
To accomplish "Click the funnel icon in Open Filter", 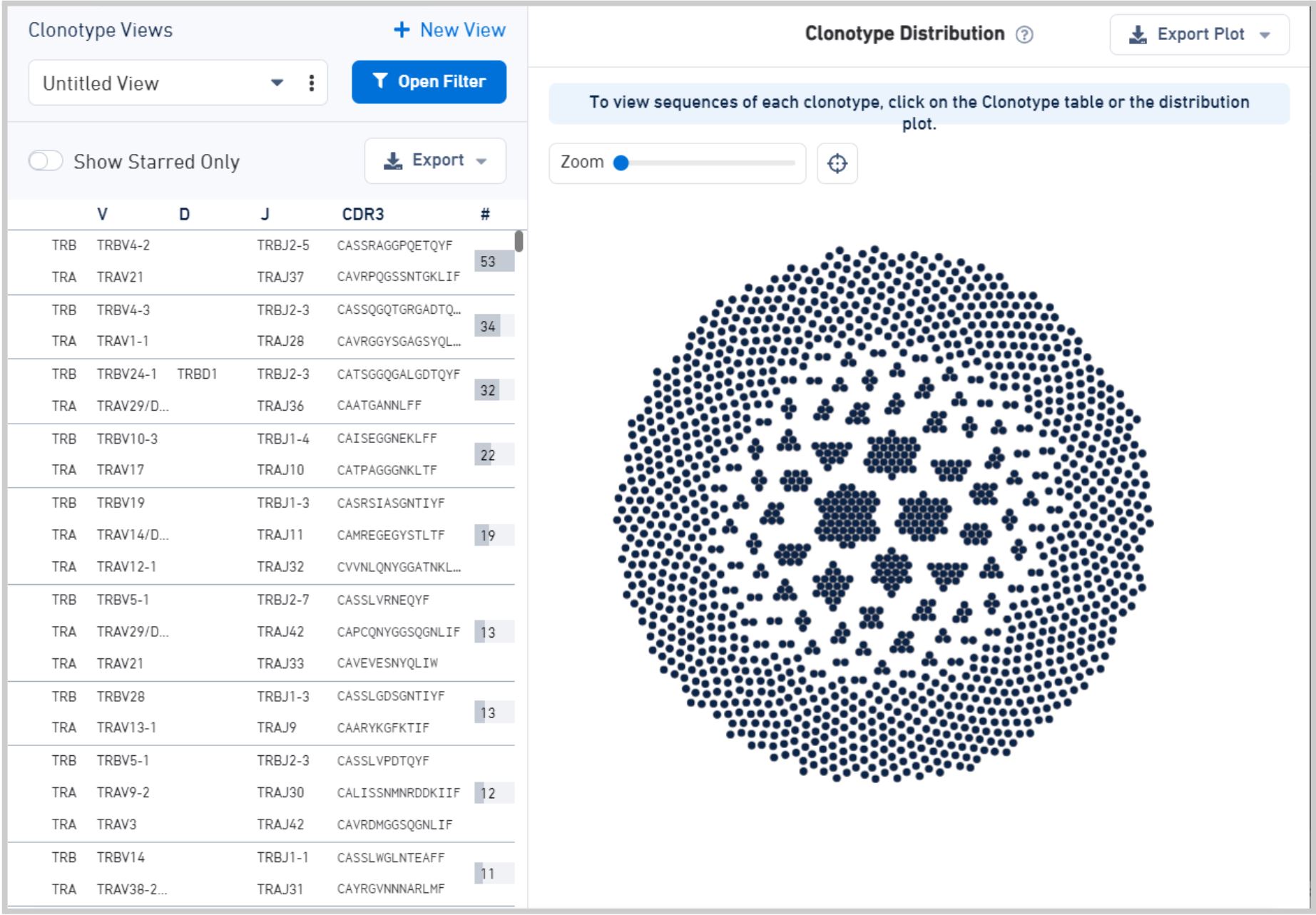I will pyautogui.click(x=380, y=81).
